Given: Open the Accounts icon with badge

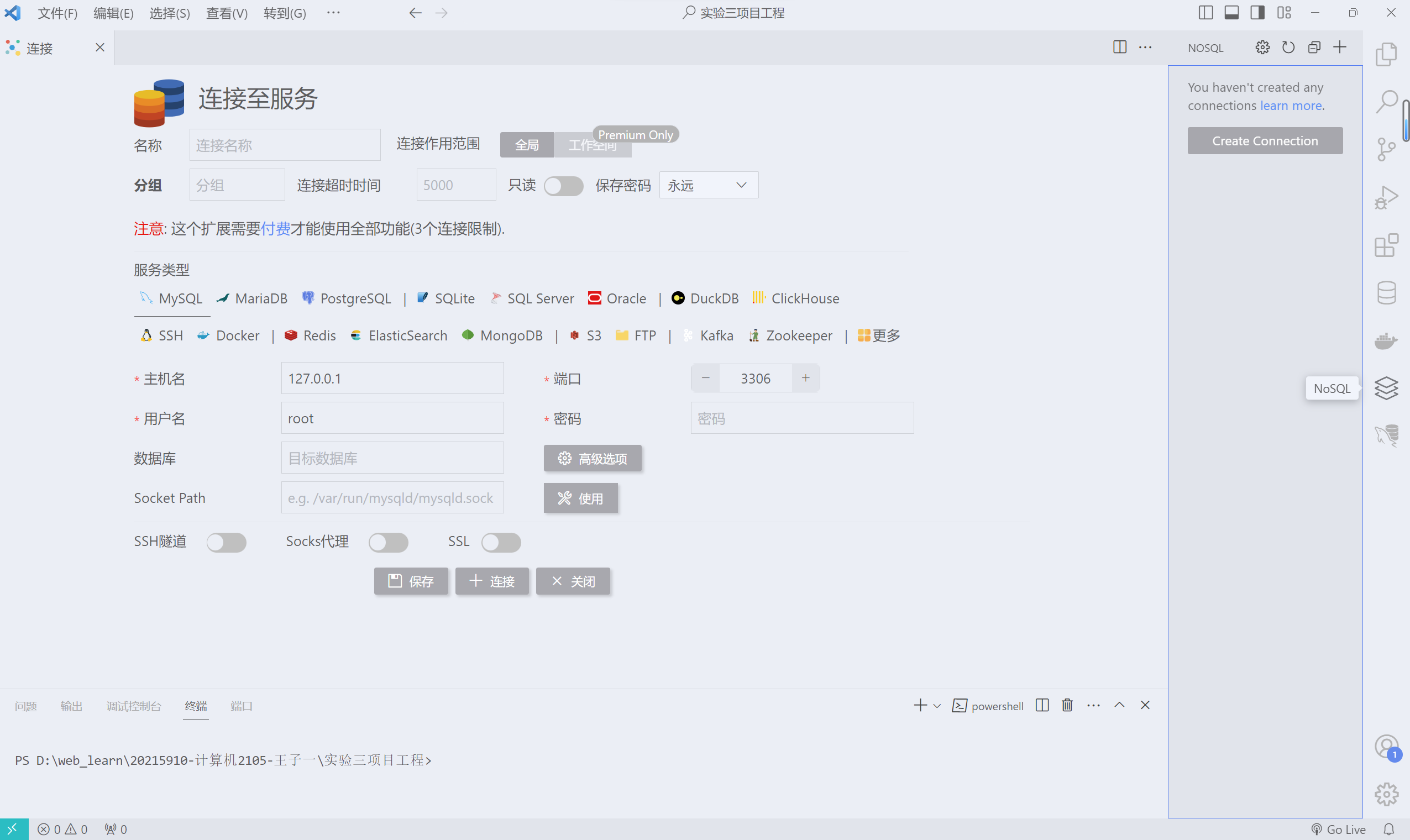Looking at the screenshot, I should (x=1386, y=748).
